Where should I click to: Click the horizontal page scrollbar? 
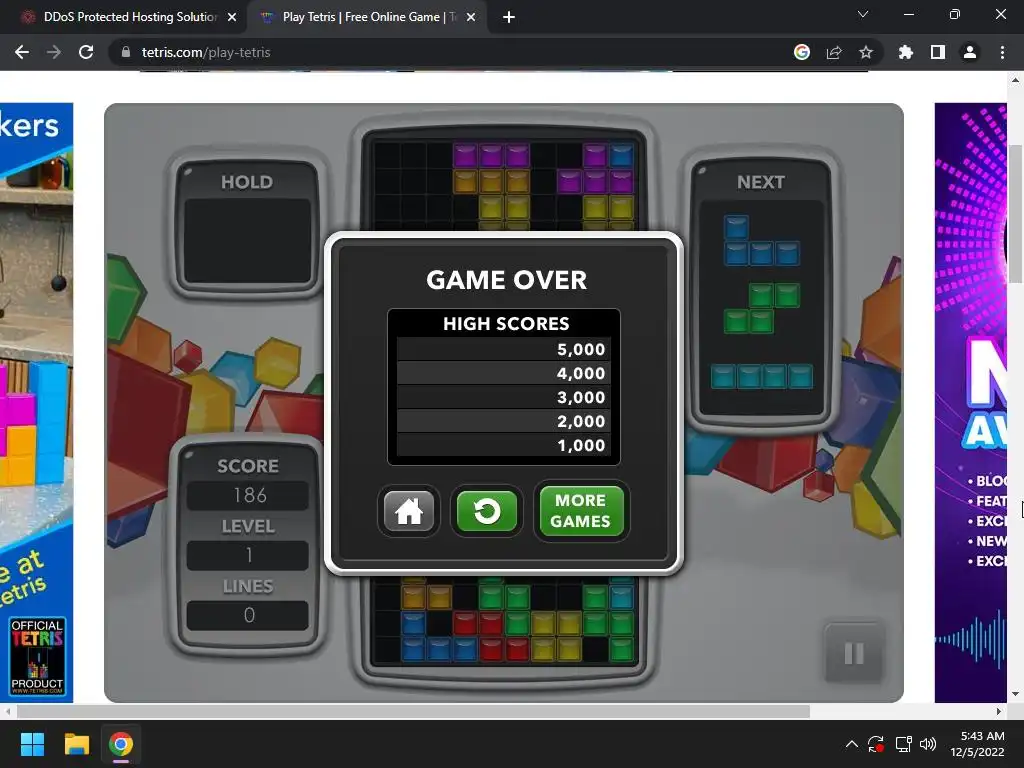point(413,711)
